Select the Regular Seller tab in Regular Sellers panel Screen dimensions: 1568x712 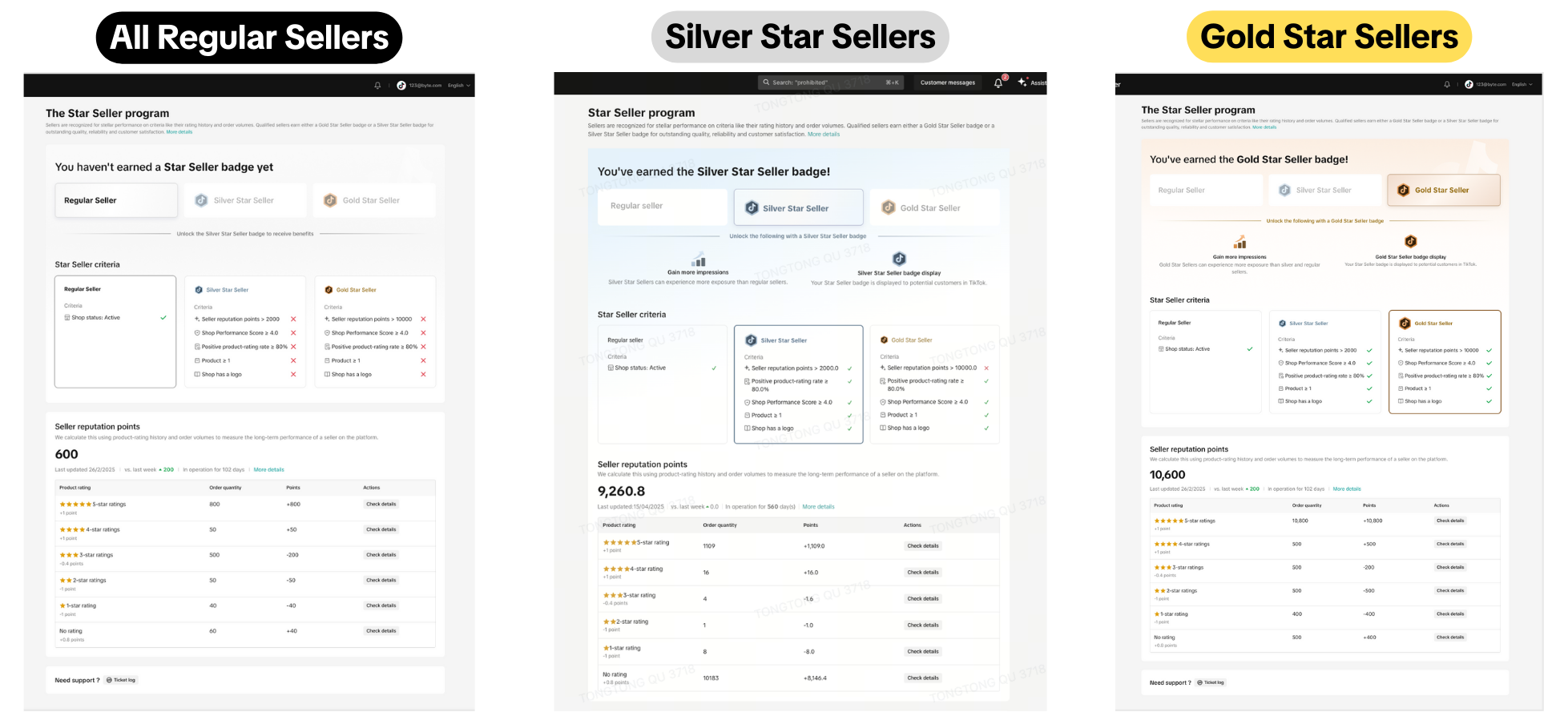pyautogui.click(x=115, y=200)
